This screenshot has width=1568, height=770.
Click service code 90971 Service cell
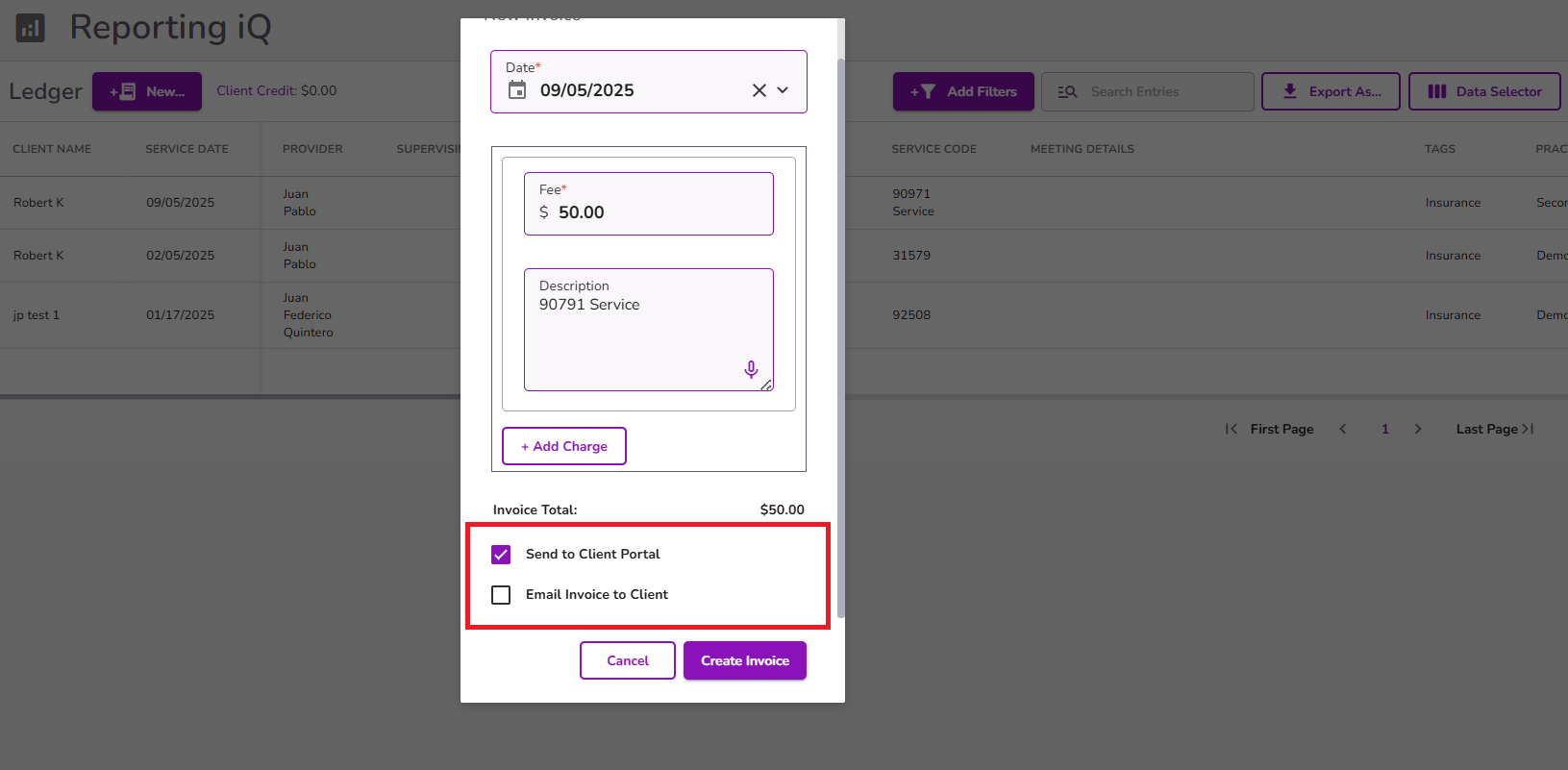pos(913,203)
